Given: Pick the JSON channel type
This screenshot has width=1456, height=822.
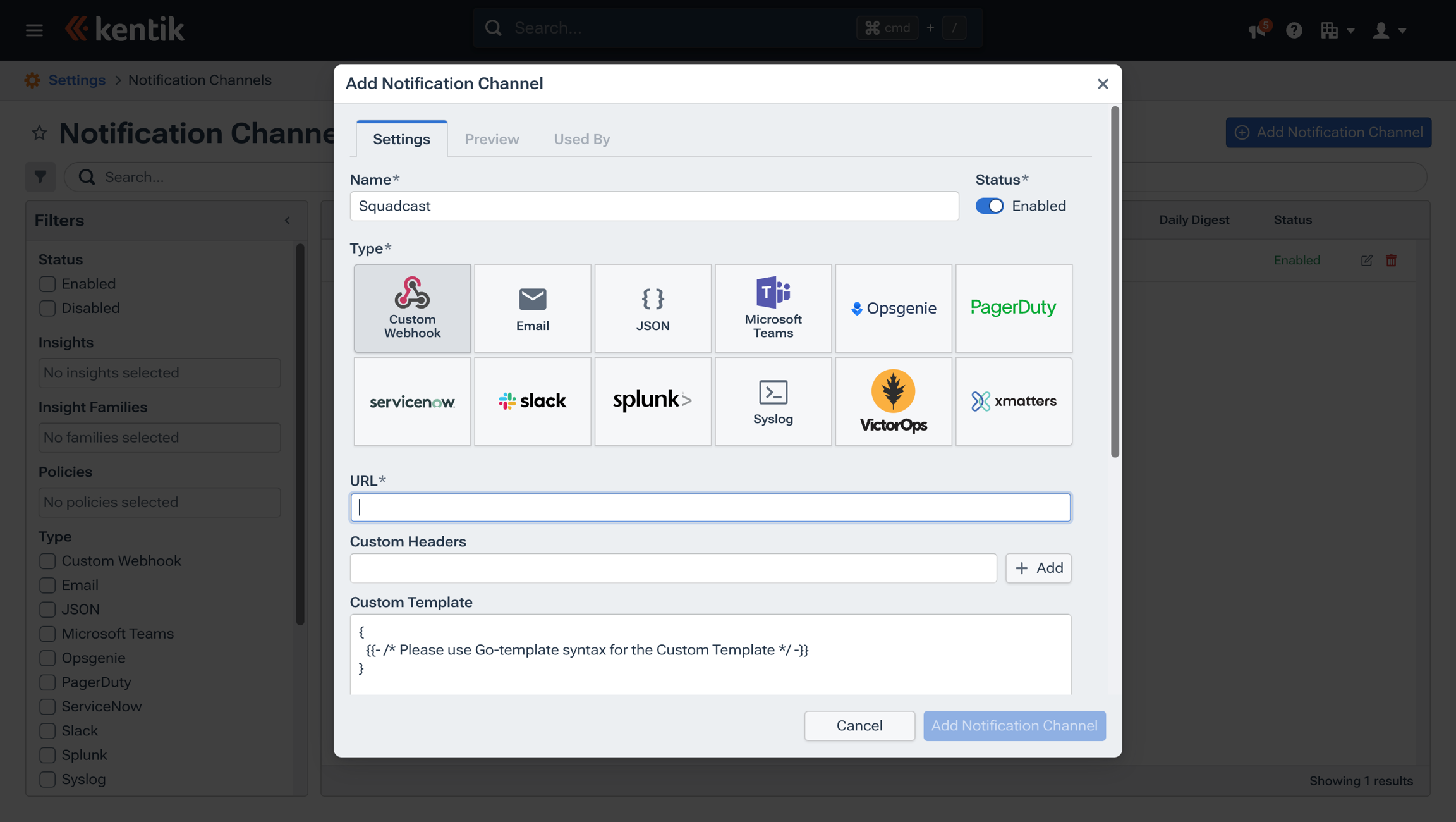Looking at the screenshot, I should click(x=653, y=308).
